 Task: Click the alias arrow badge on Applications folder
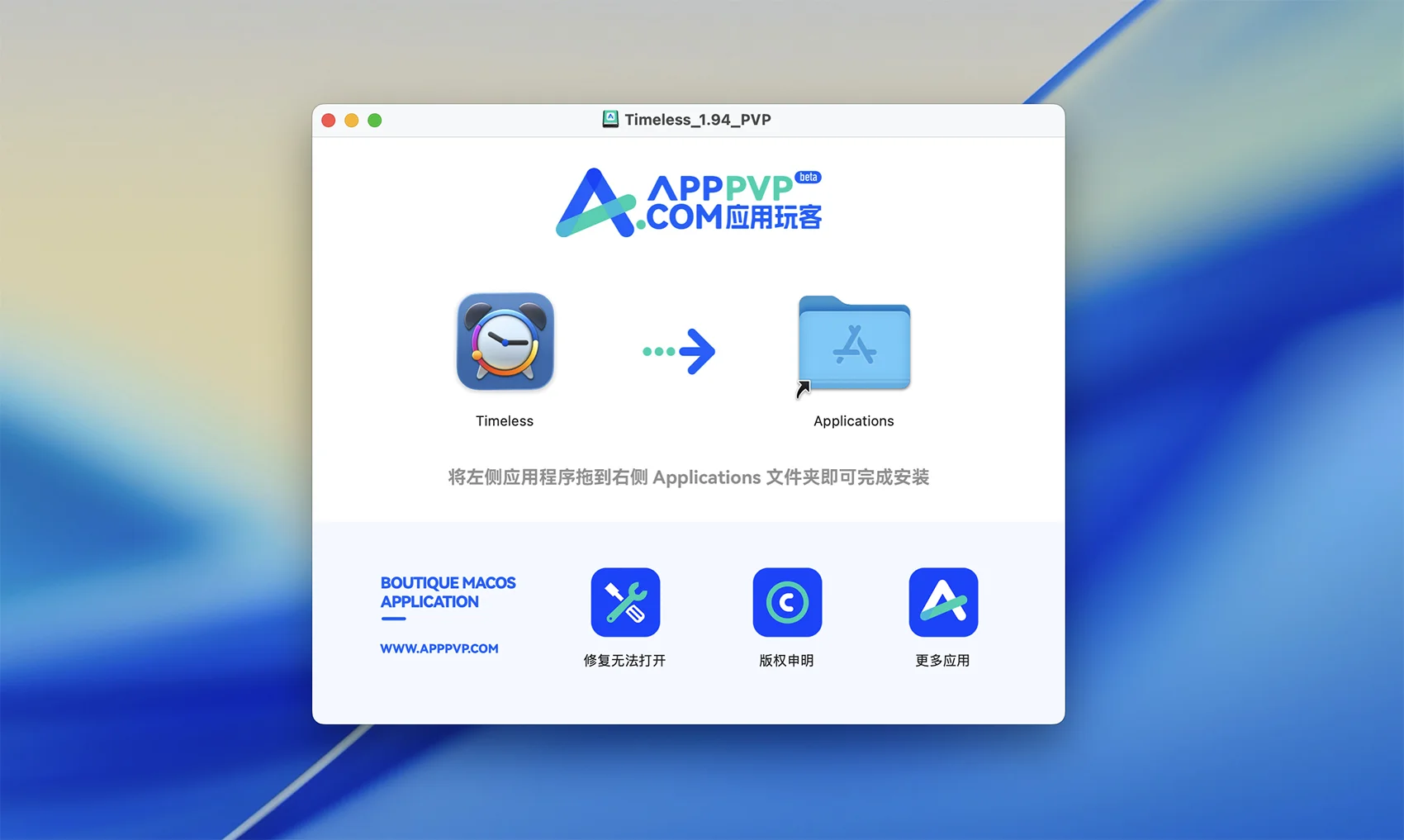click(803, 388)
